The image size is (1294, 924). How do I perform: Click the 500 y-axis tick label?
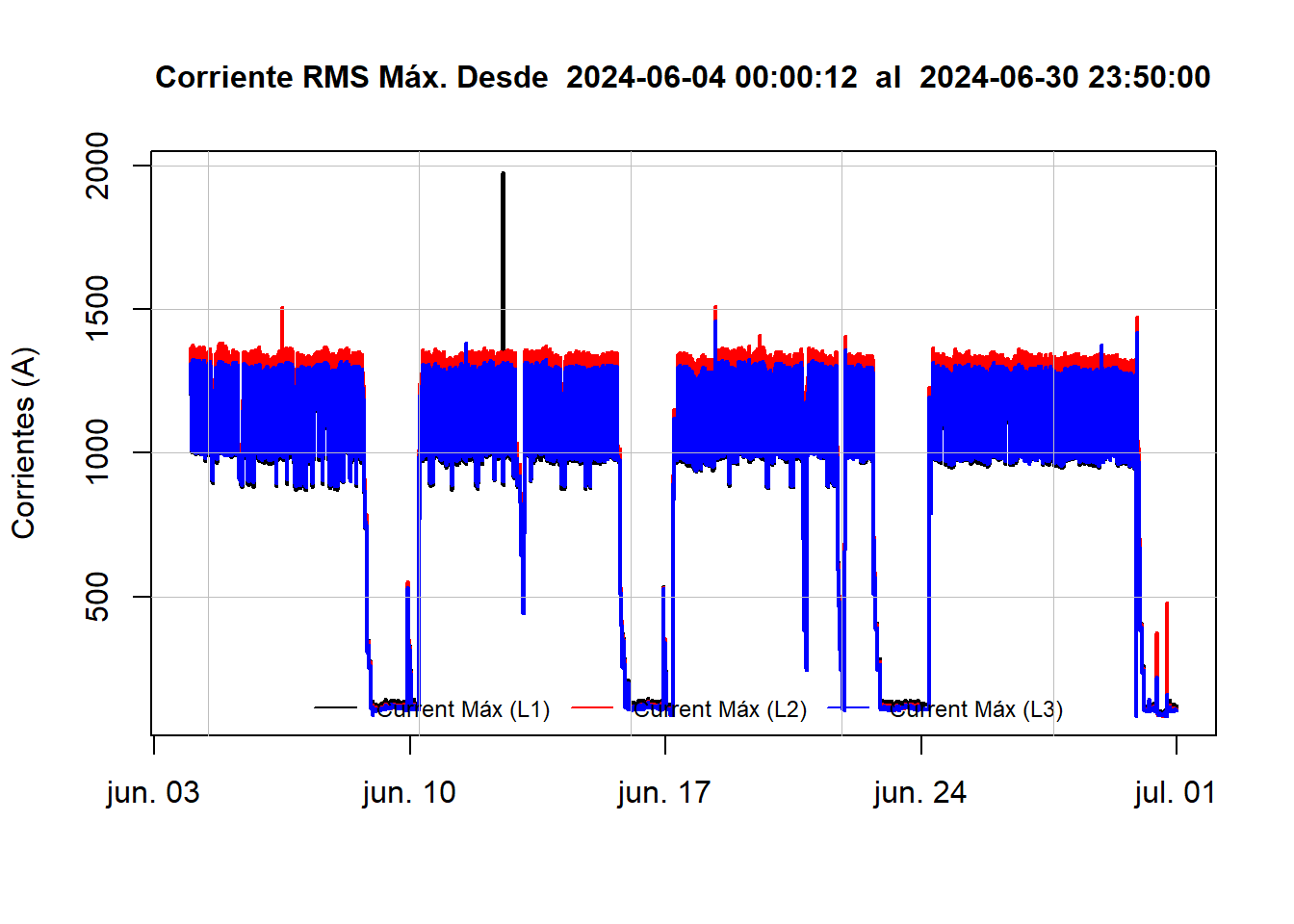(98, 596)
